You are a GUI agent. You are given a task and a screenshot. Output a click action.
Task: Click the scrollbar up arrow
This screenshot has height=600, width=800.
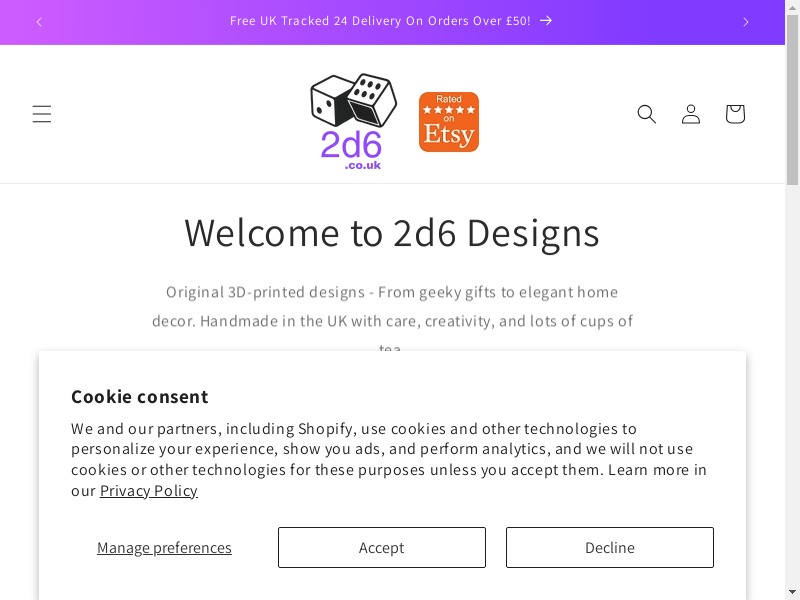point(792,6)
